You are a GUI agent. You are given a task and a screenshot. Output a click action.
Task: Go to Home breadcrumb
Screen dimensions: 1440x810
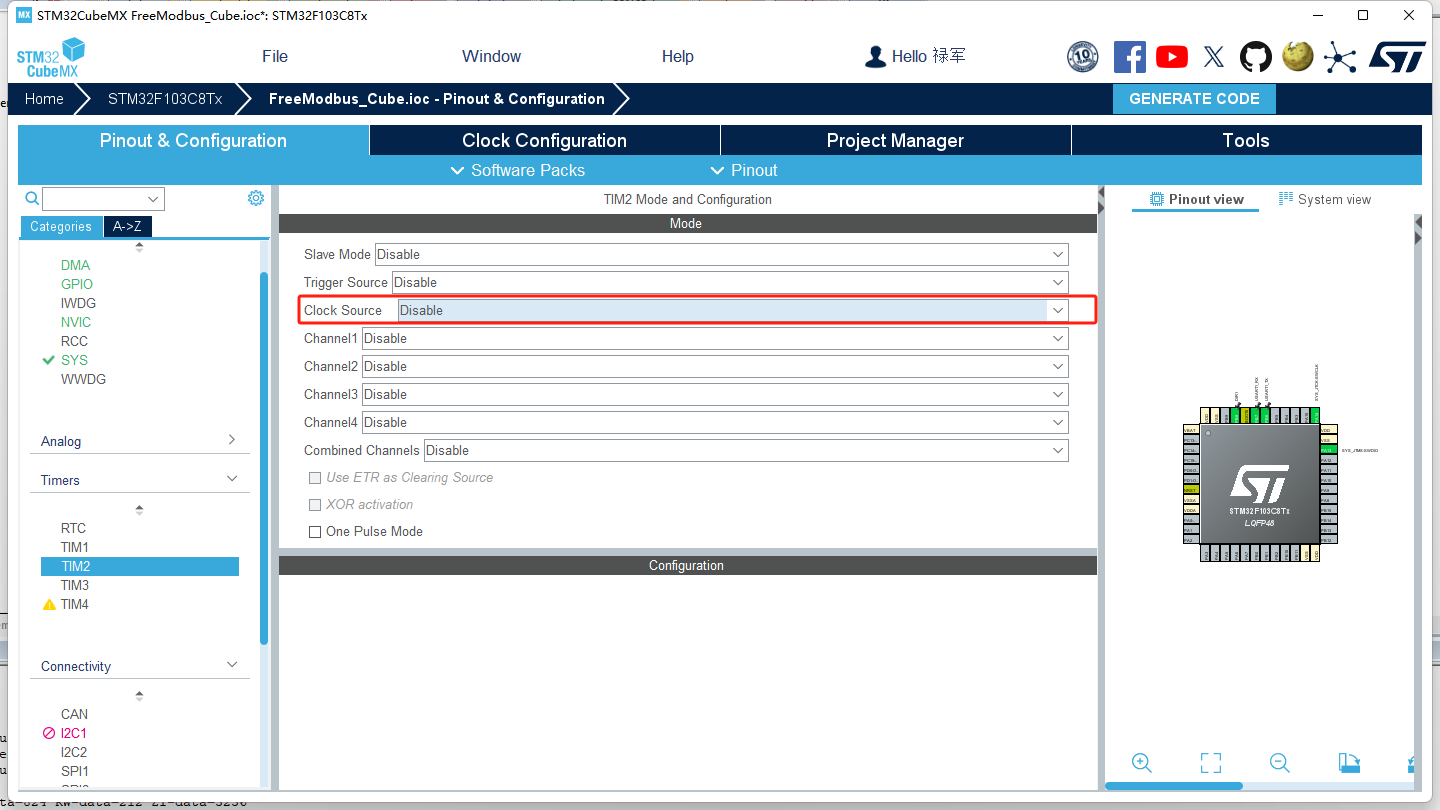point(44,99)
